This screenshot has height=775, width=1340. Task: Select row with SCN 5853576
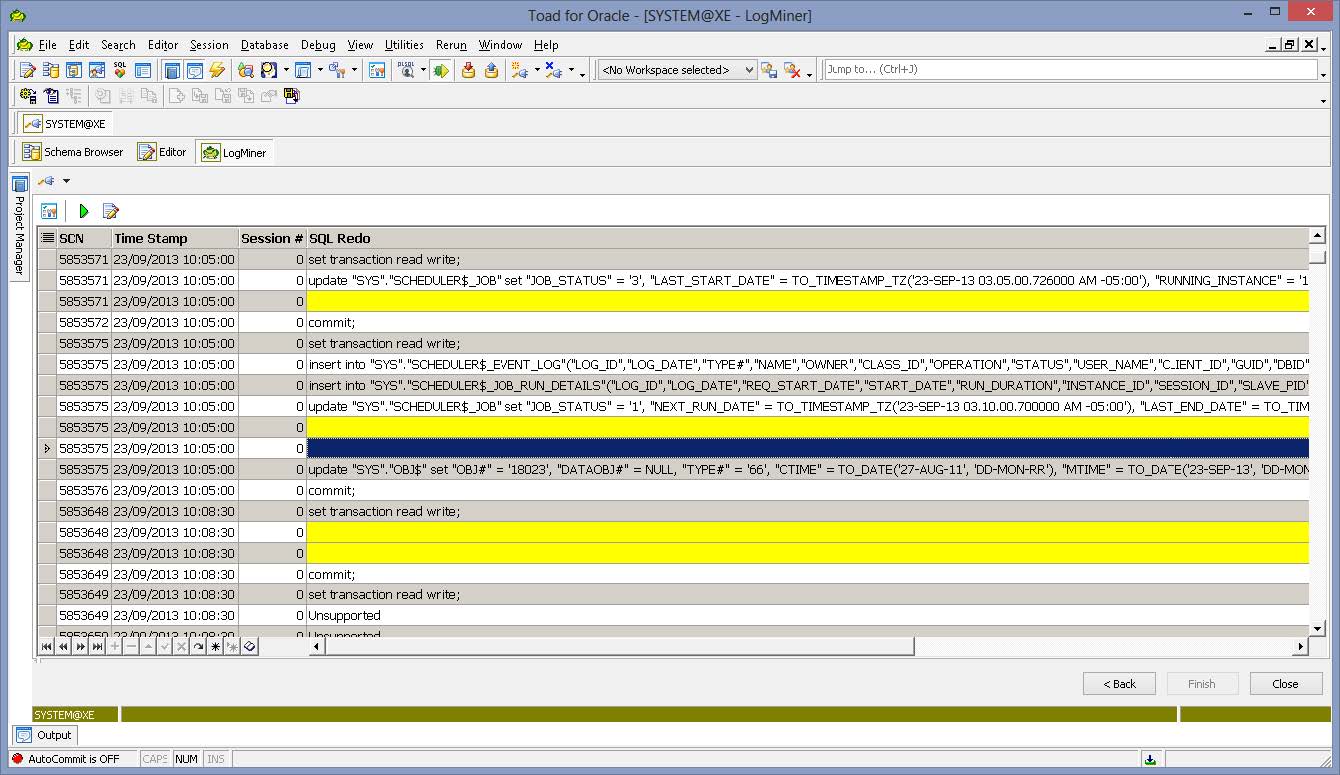[673, 490]
